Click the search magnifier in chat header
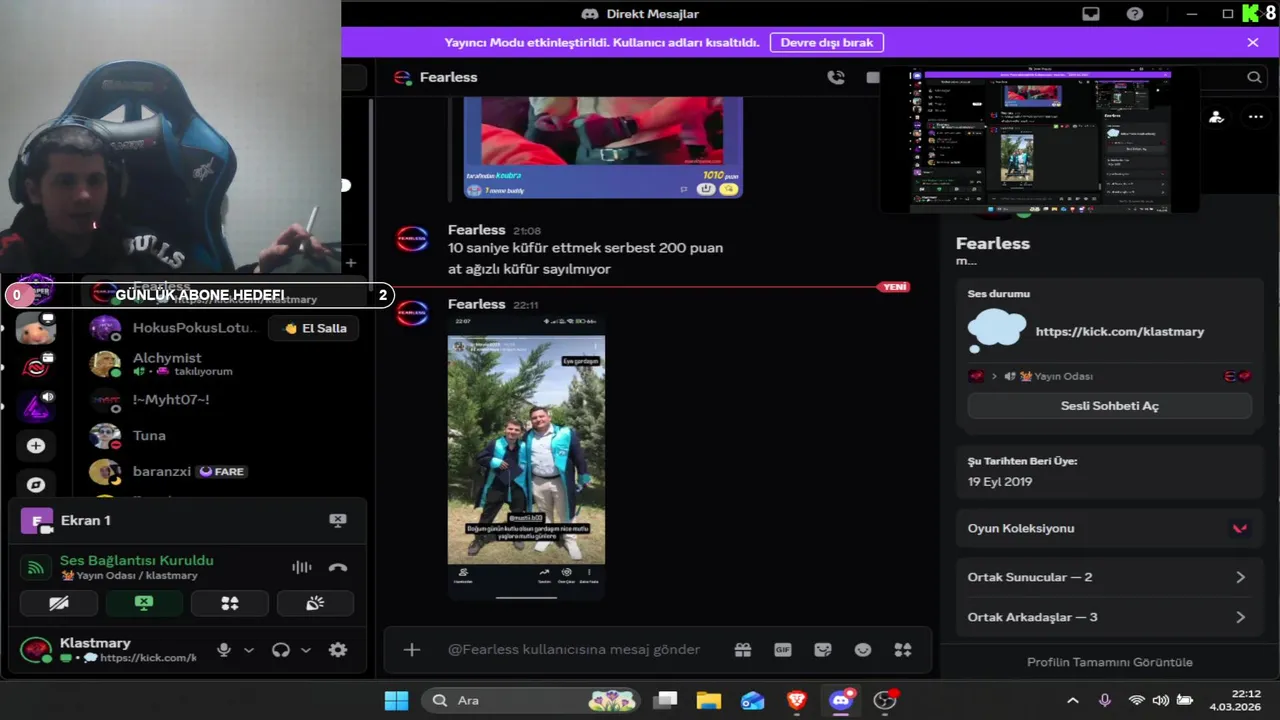This screenshot has height=720, width=1280. click(1254, 77)
